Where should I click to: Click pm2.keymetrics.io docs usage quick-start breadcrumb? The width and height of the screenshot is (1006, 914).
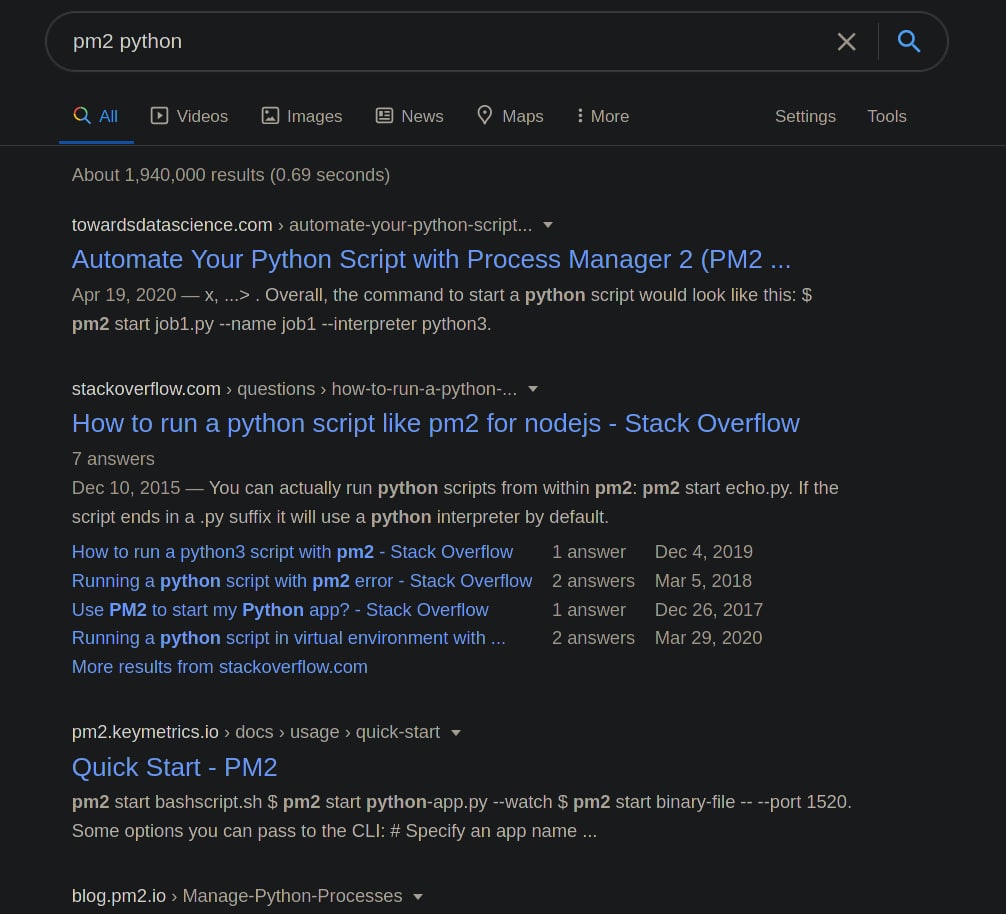tap(256, 732)
